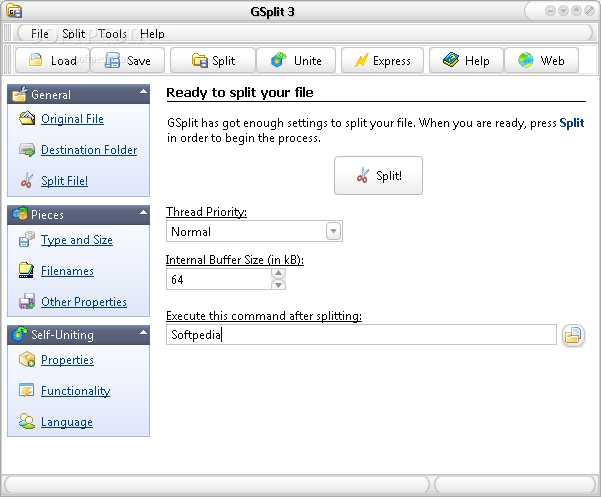Screen dimensions: 601x497
Task: Click the Filenames folder icon
Action: 26,271
